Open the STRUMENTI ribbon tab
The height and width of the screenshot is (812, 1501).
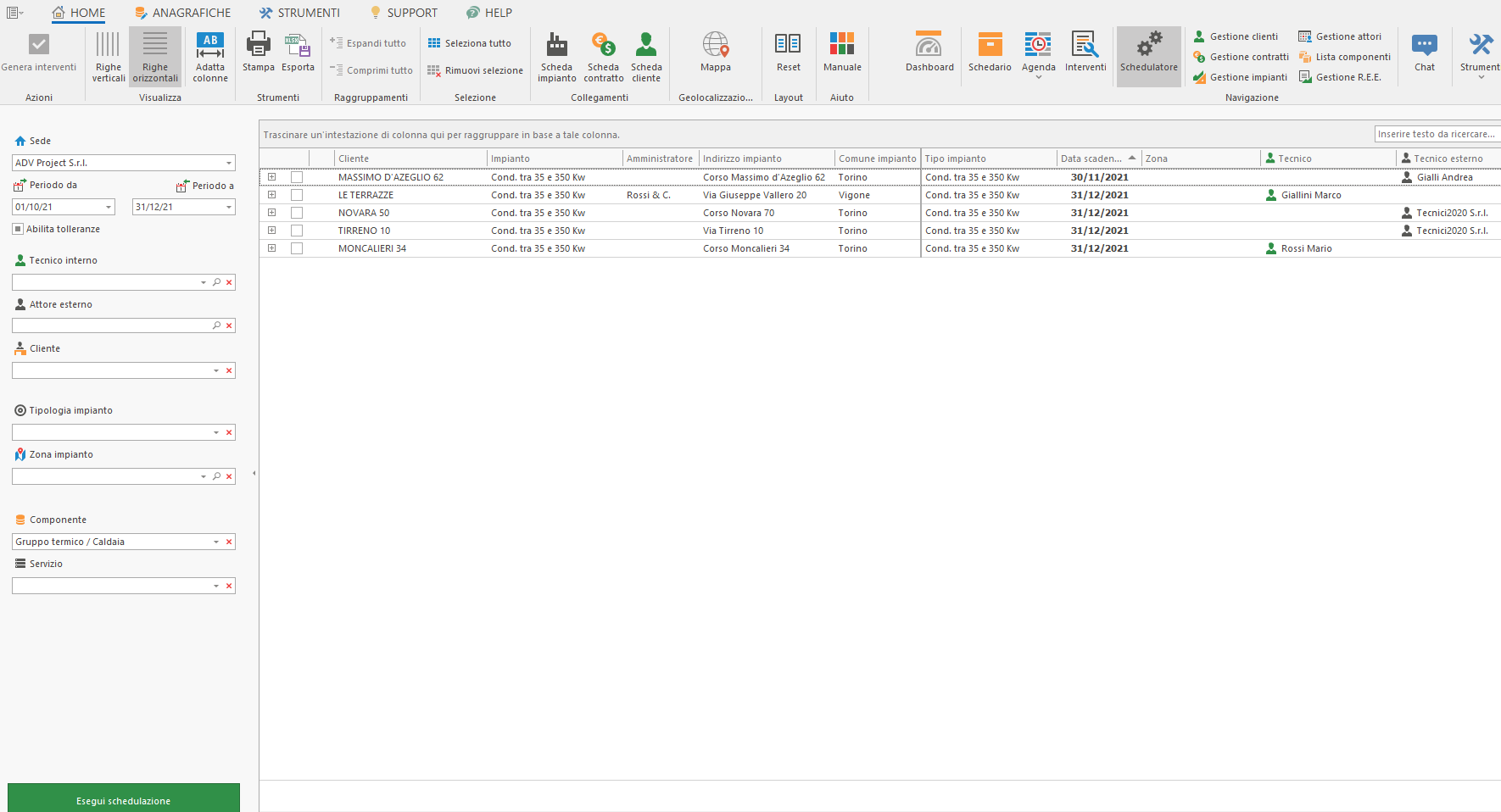point(299,13)
